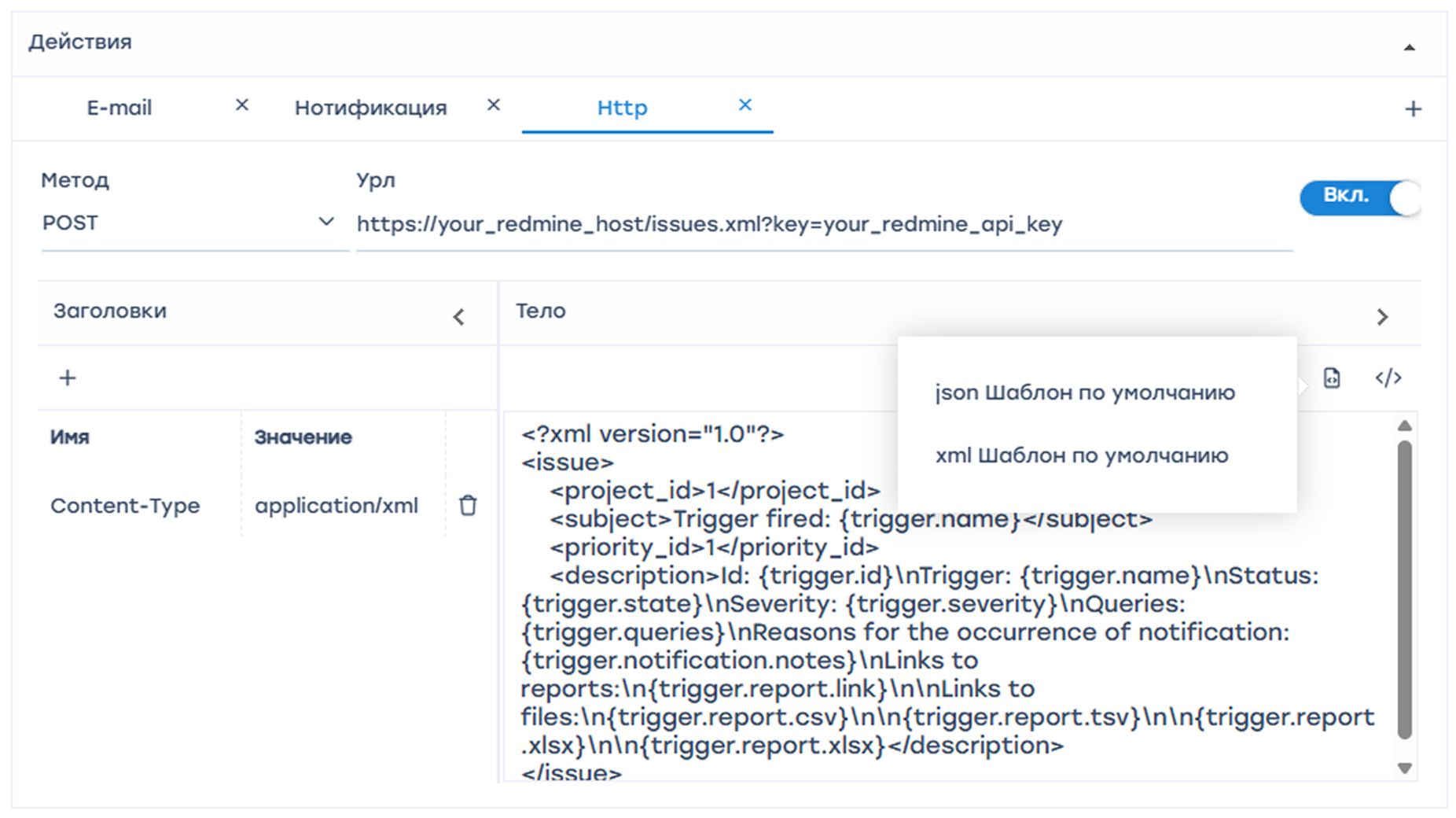Toggle the Вкл. switch off
Viewport: 1456px width, 818px height.
[1360, 197]
